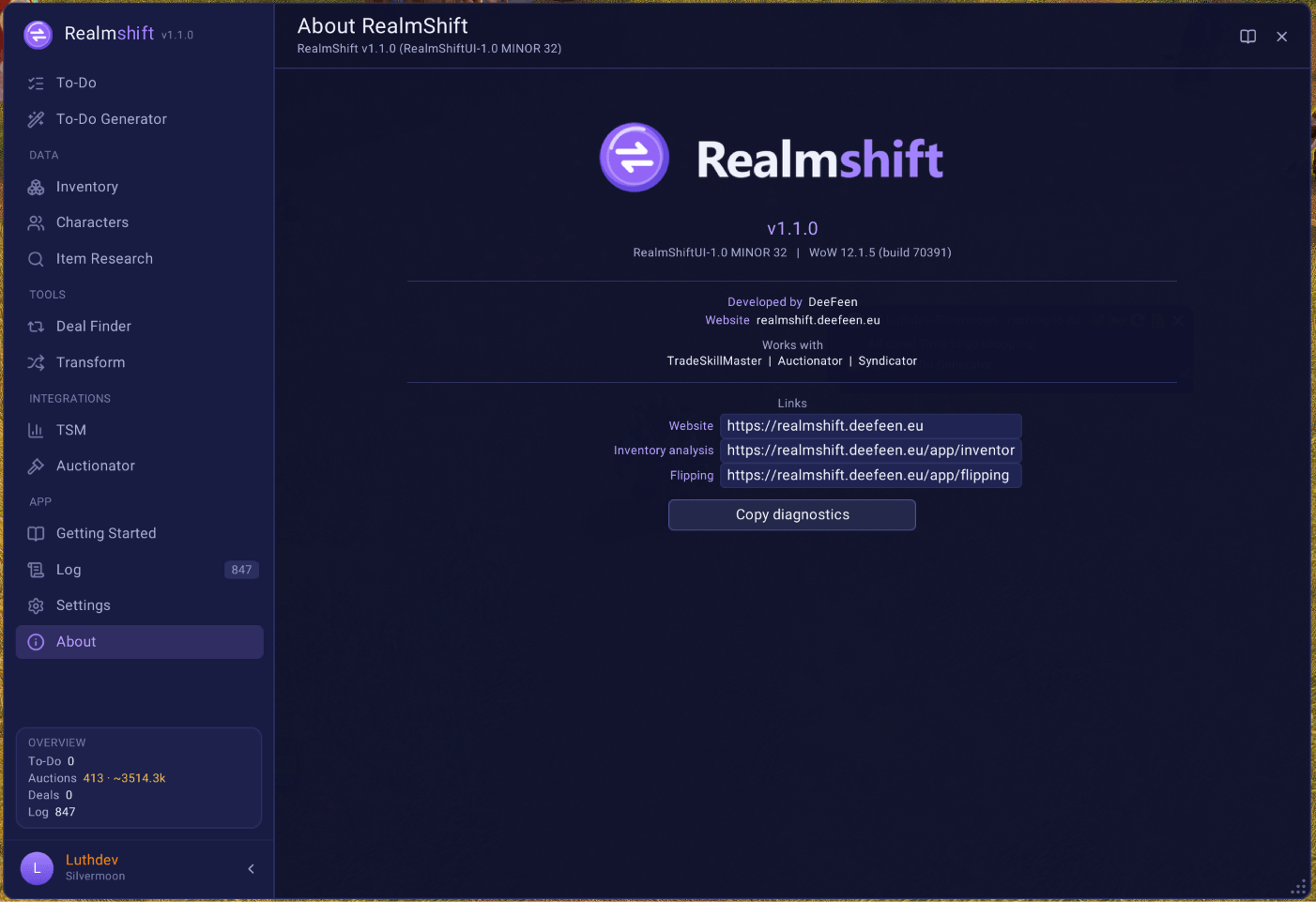The width and height of the screenshot is (1316, 902).
Task: Select Item Research in the sidebar
Action: point(140,259)
